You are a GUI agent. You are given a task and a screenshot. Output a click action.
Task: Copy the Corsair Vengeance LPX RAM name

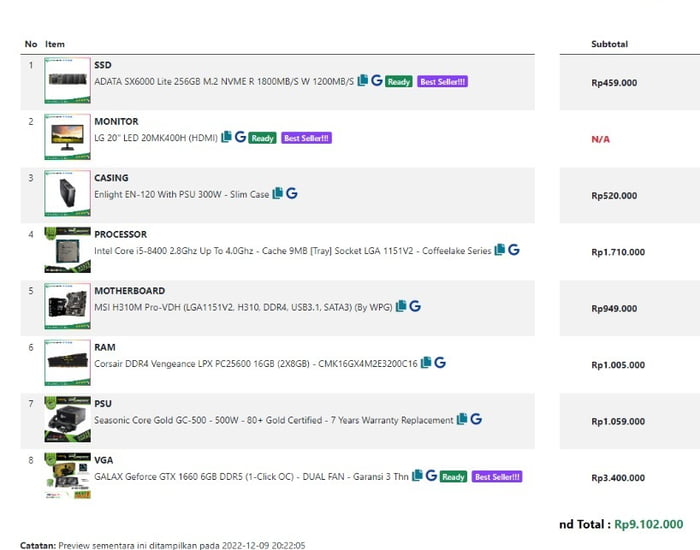[426, 362]
